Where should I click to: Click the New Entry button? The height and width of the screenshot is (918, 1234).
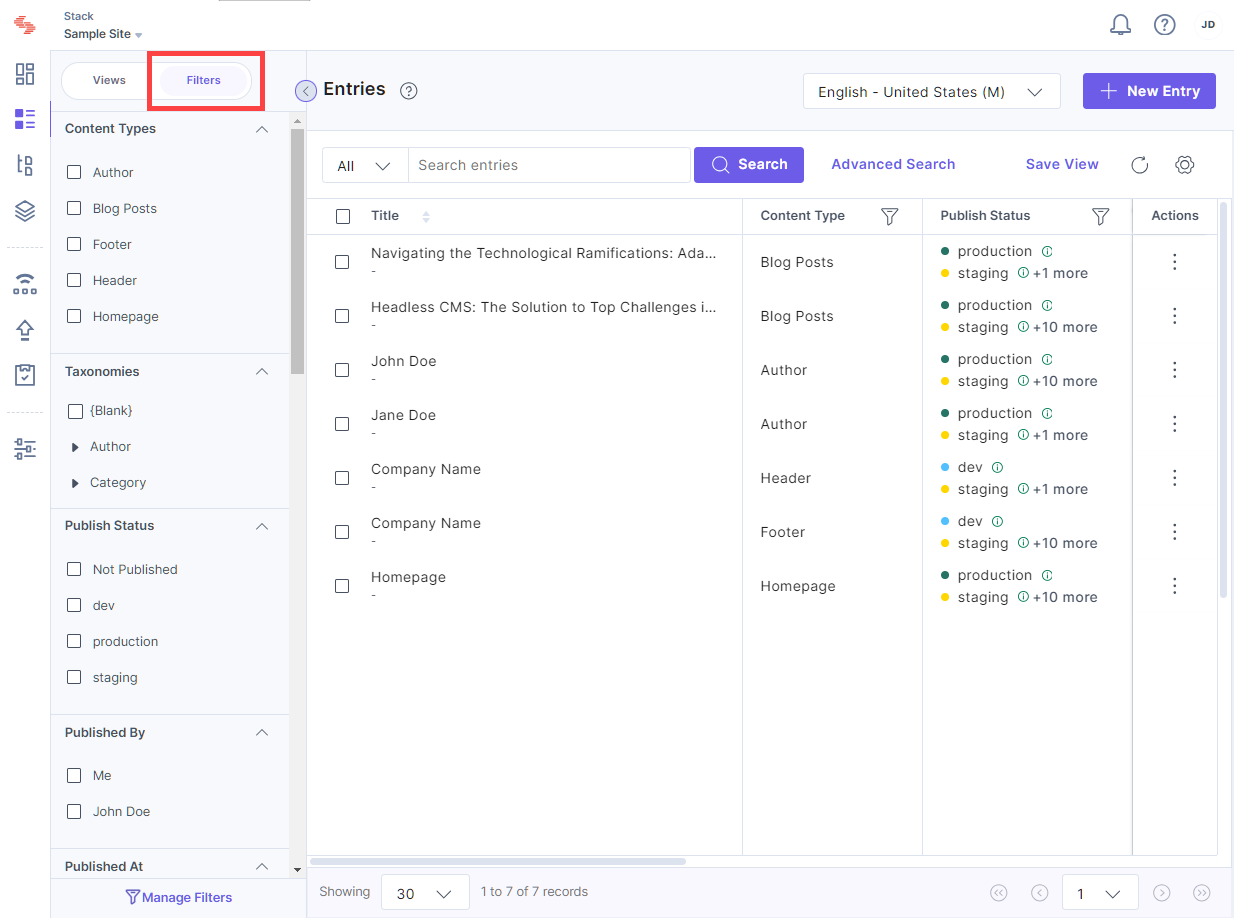(x=1149, y=91)
